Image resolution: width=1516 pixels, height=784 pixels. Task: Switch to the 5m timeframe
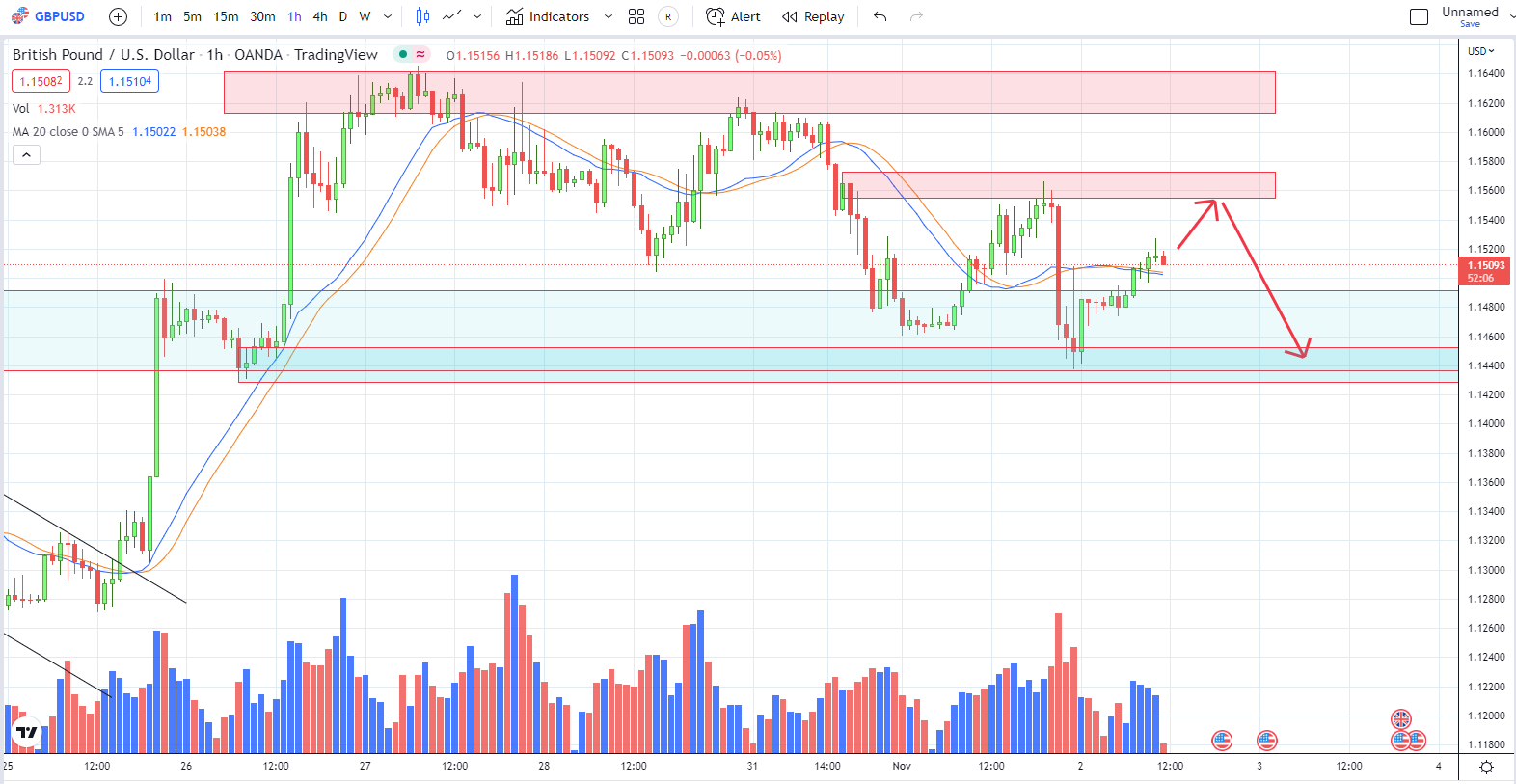click(193, 16)
